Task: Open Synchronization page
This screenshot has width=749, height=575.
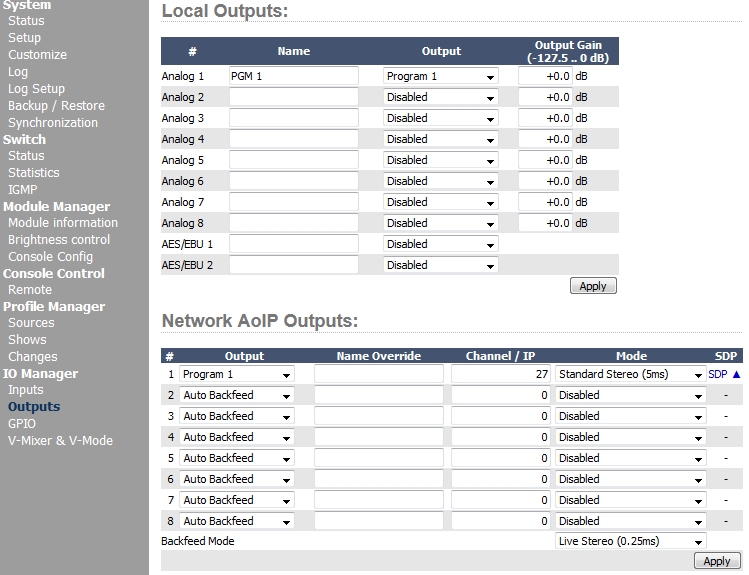Action: tap(53, 123)
